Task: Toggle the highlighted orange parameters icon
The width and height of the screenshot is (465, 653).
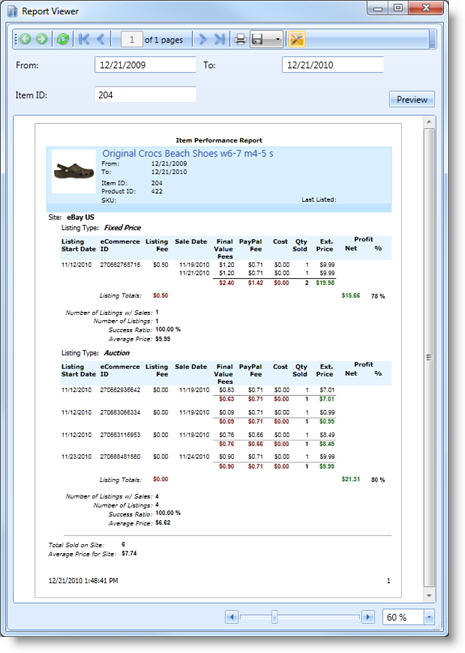Action: 296,40
